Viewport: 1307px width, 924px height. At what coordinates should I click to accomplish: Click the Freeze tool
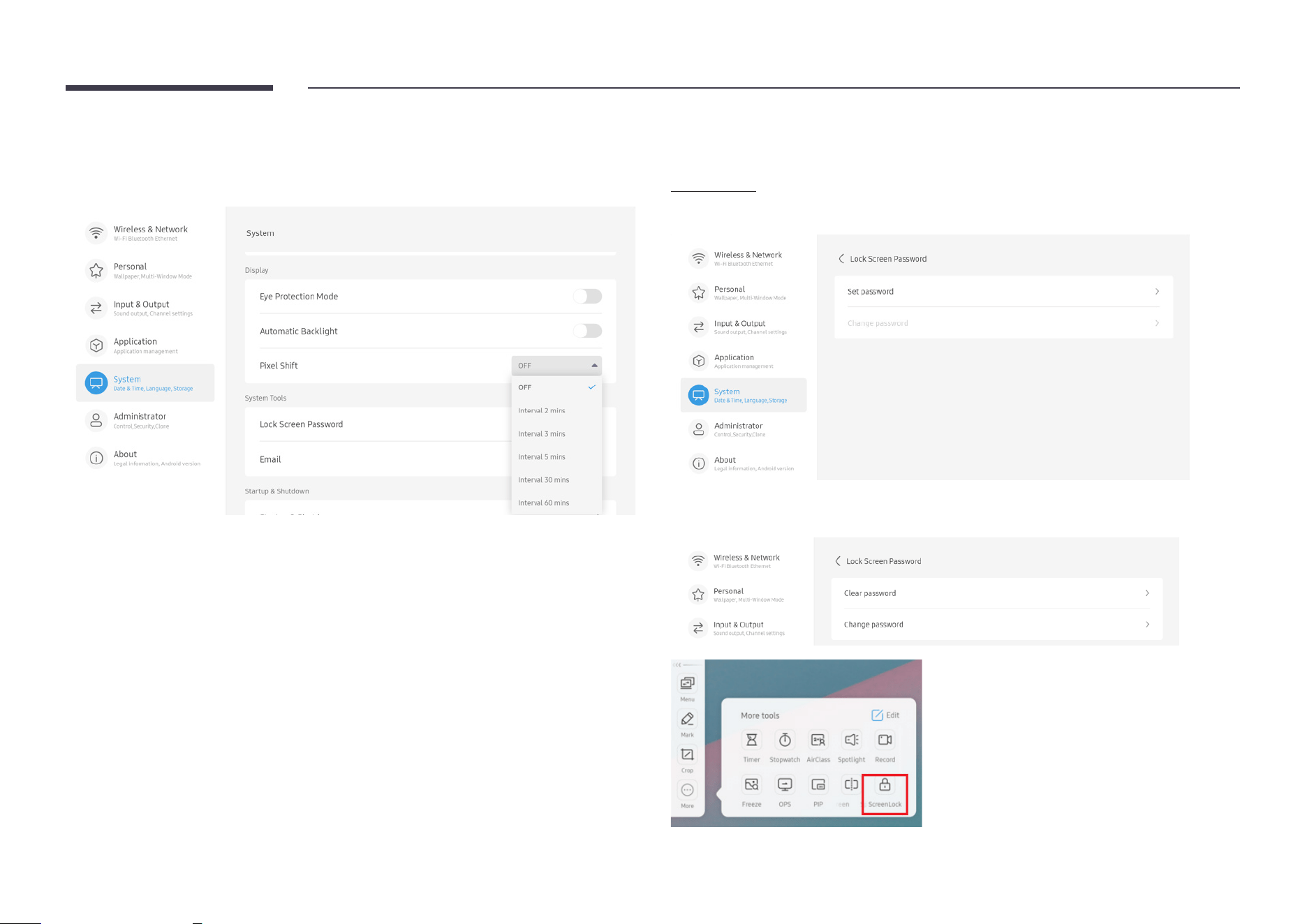tap(751, 791)
